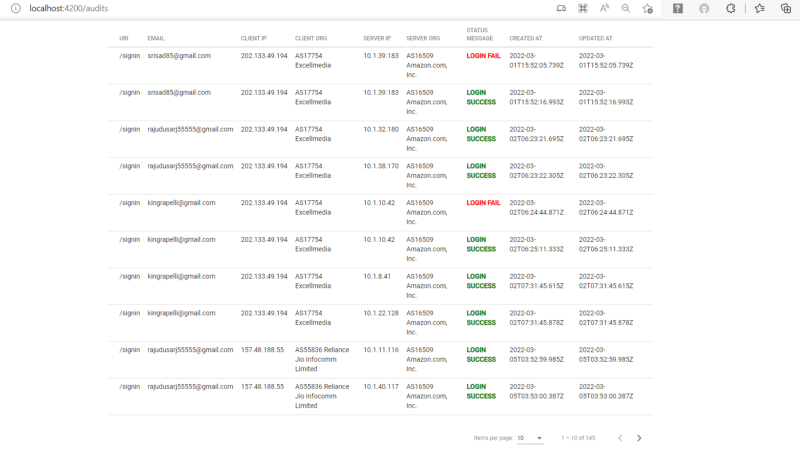Click email srisad85@gmail.com in the 15:52:05 row
Screen dimensions: 800x455
coord(179,56)
